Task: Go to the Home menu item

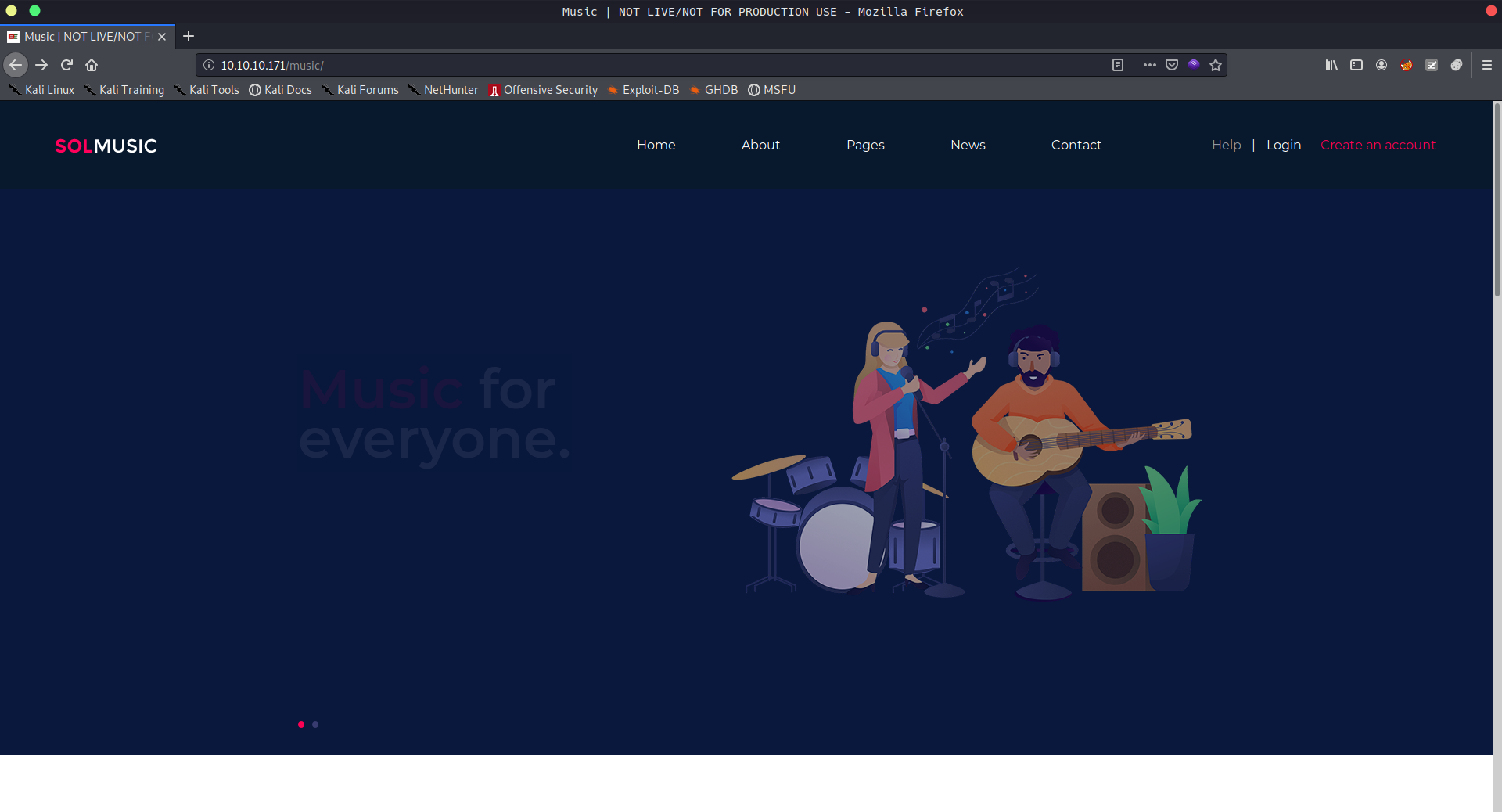Action: [656, 145]
